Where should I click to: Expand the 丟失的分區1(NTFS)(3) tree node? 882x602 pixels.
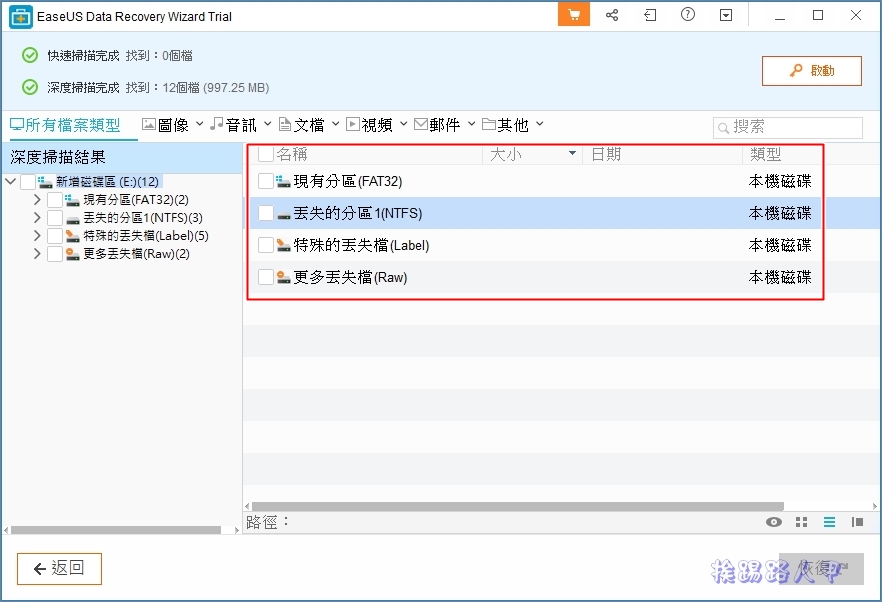(x=37, y=218)
